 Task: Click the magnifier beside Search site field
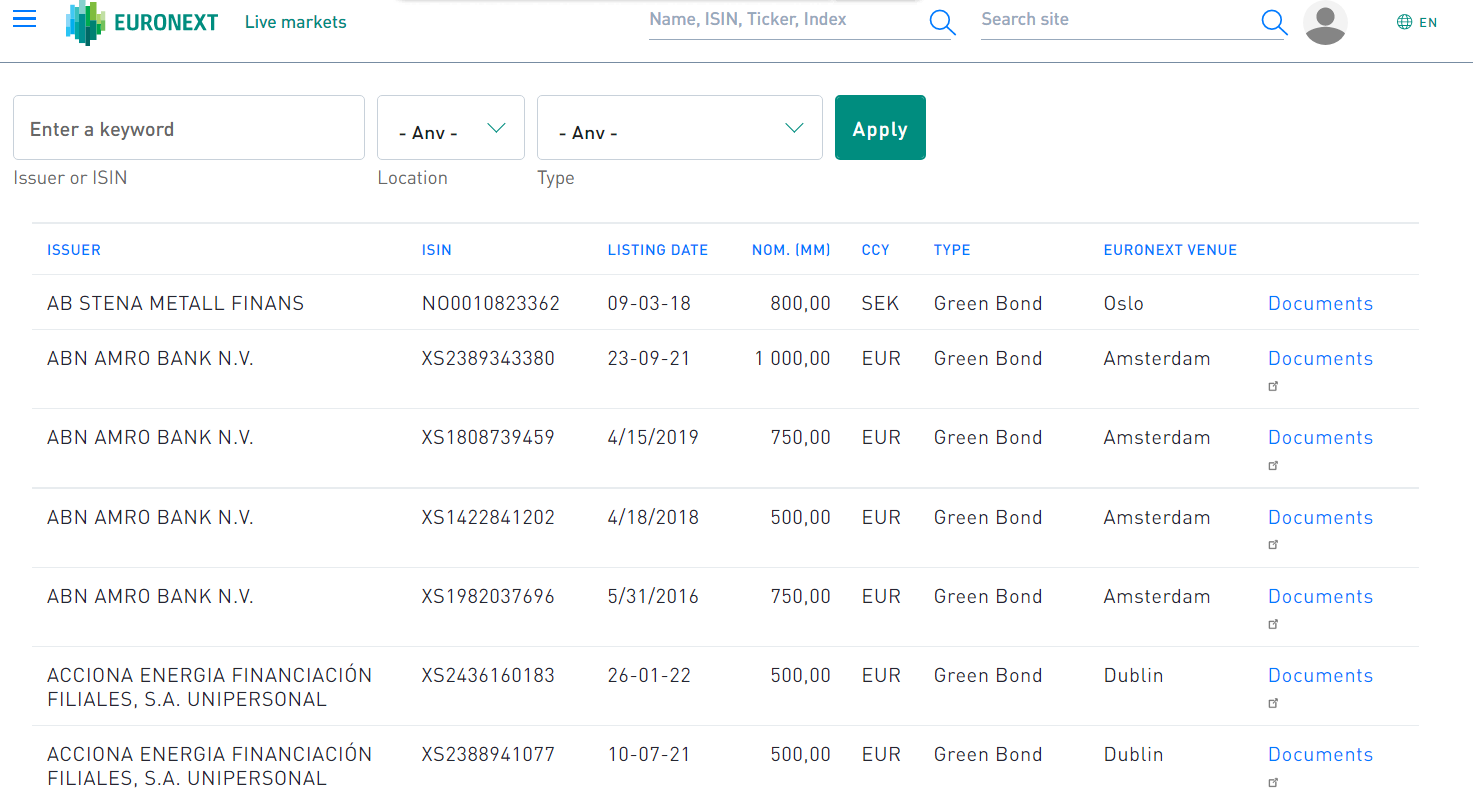tap(1273, 22)
